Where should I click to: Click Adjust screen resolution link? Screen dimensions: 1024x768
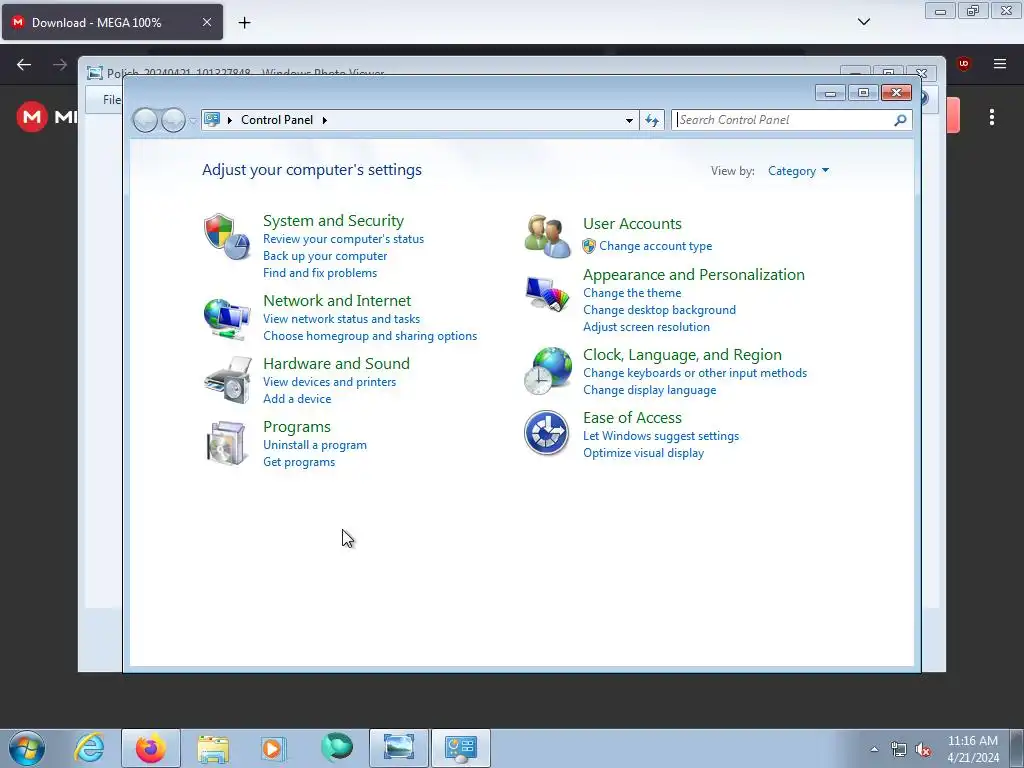pos(646,327)
